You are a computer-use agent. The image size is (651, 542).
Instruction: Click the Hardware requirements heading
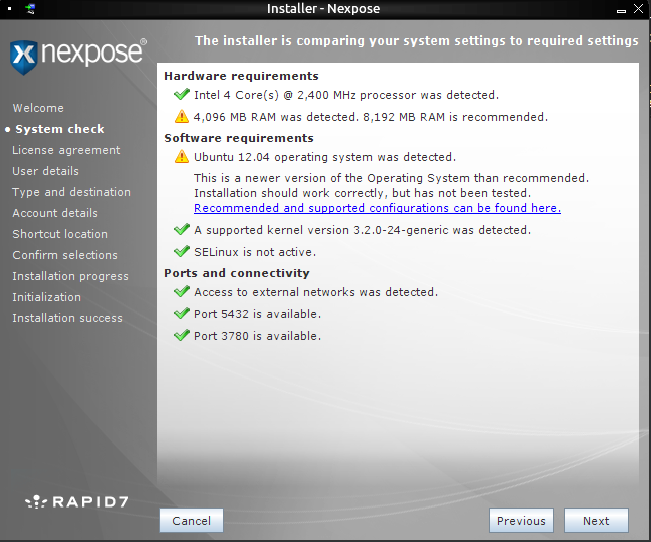point(241,76)
